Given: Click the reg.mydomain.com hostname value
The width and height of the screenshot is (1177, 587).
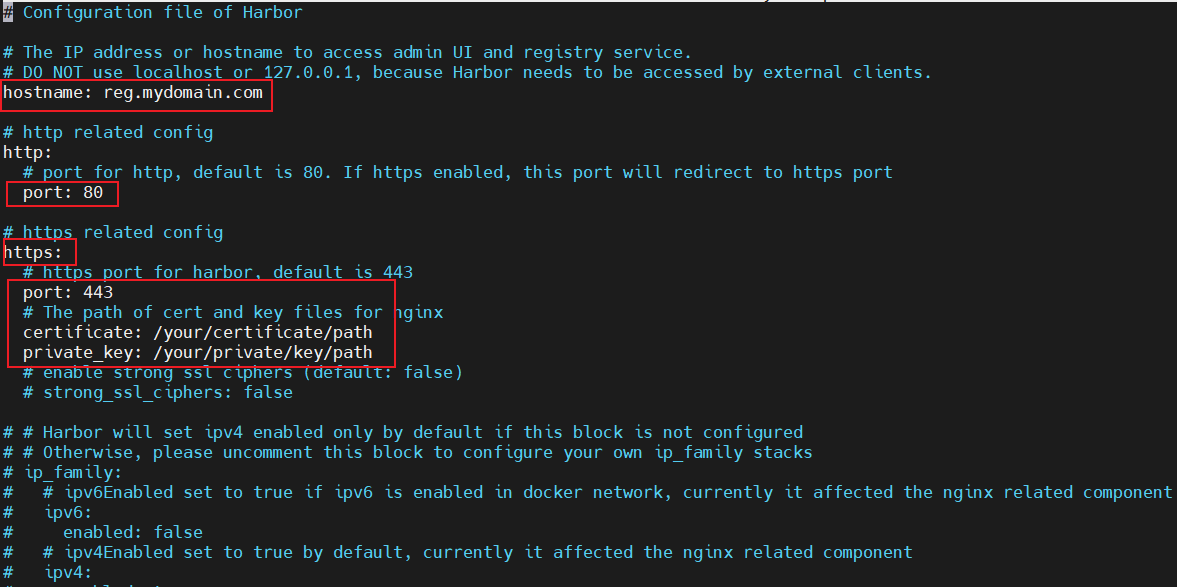Looking at the screenshot, I should tap(183, 93).
